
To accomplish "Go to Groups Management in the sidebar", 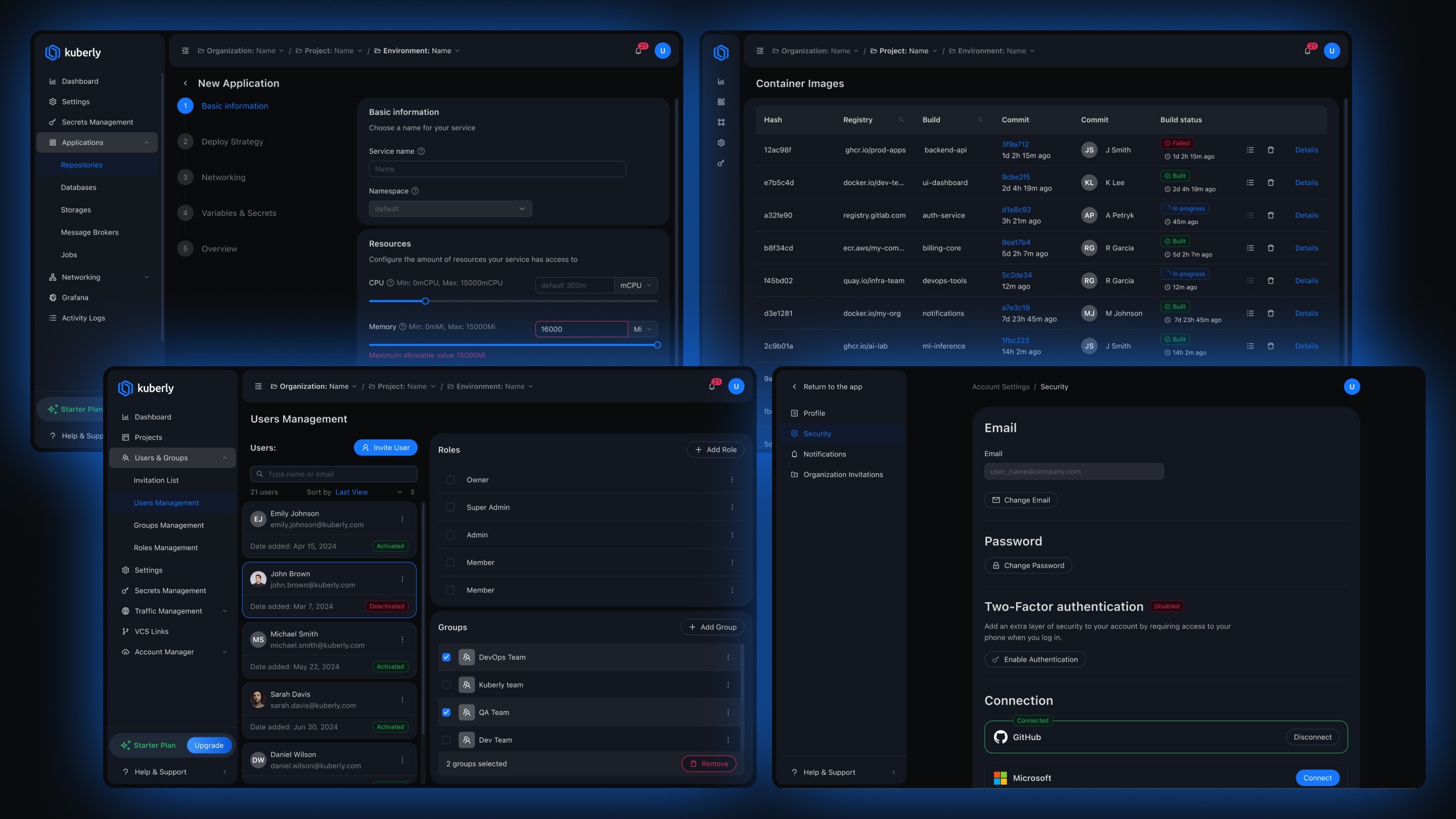I will 168,525.
